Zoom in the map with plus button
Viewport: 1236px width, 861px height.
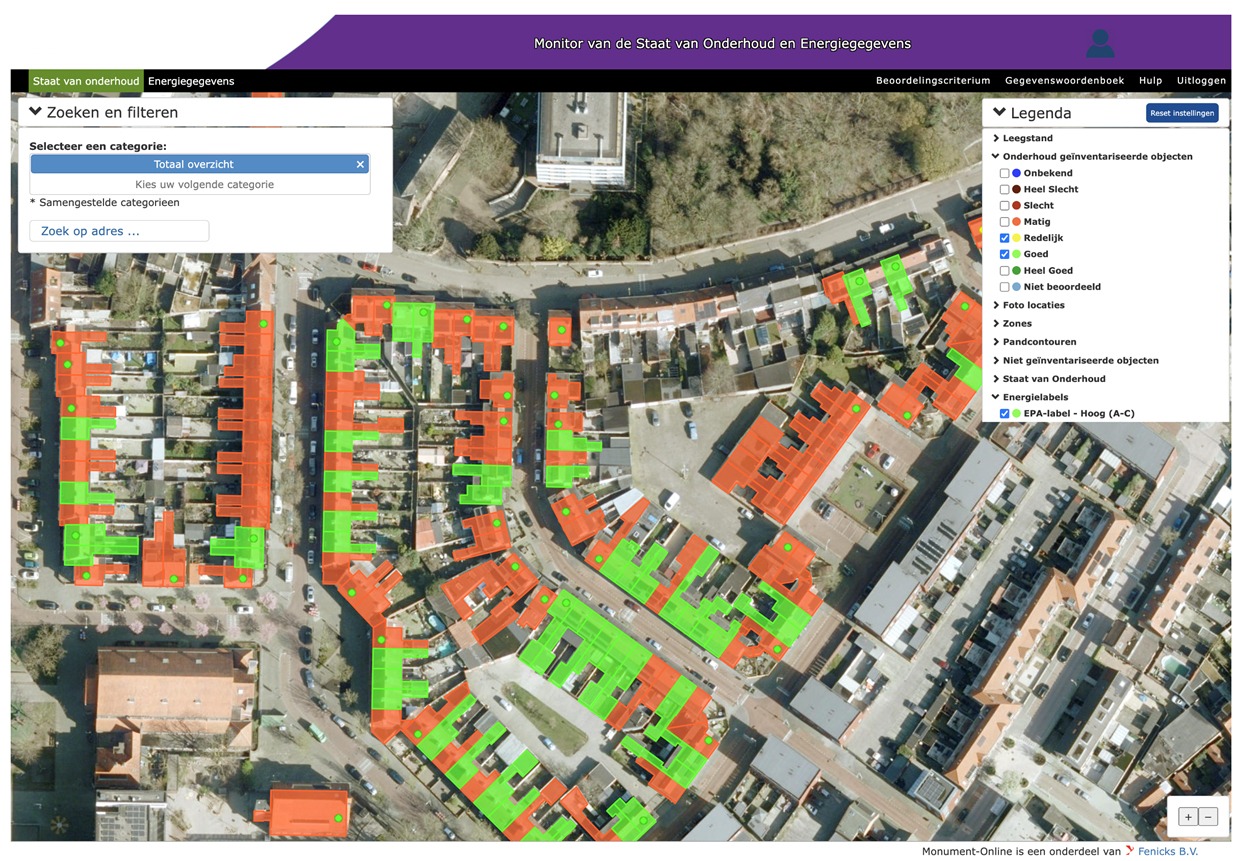point(1188,816)
